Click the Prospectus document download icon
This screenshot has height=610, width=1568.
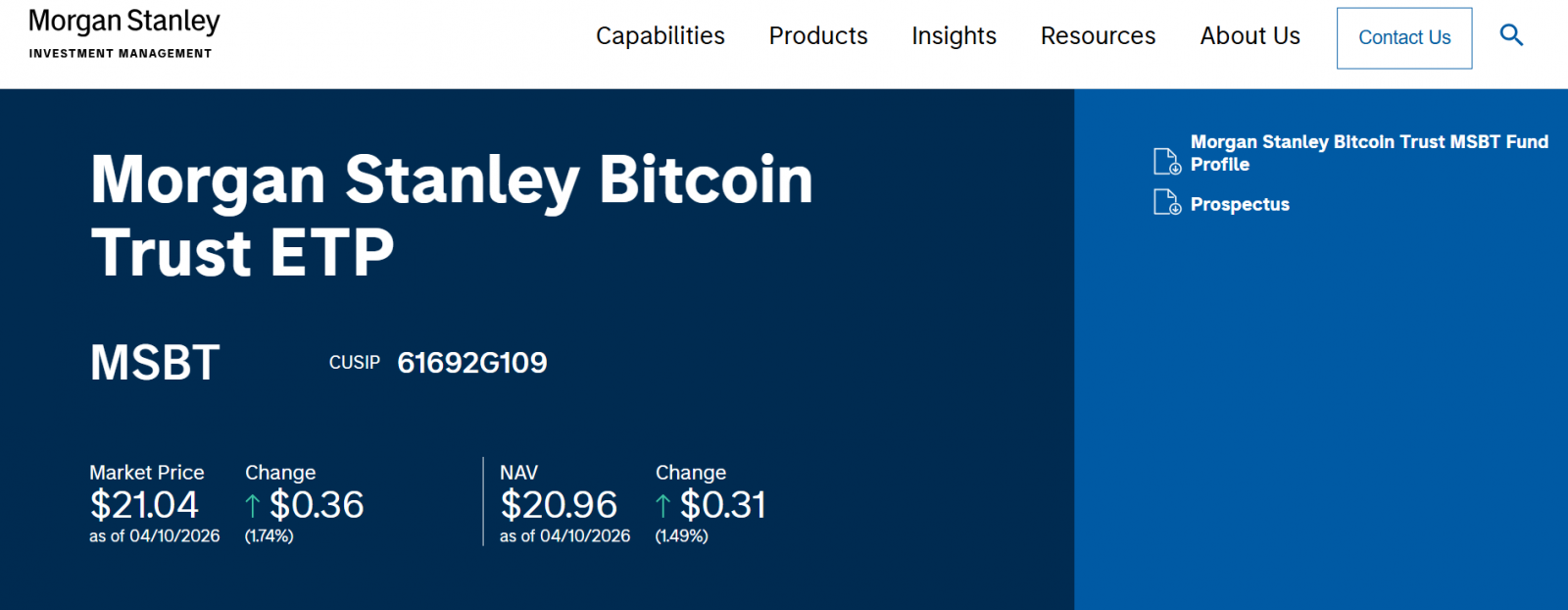pyautogui.click(x=1166, y=203)
